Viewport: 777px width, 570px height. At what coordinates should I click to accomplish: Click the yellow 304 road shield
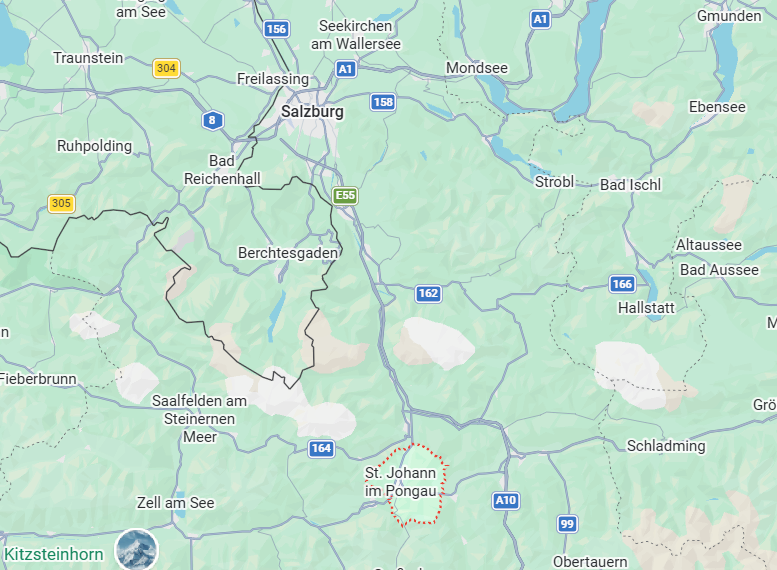[x=166, y=68]
